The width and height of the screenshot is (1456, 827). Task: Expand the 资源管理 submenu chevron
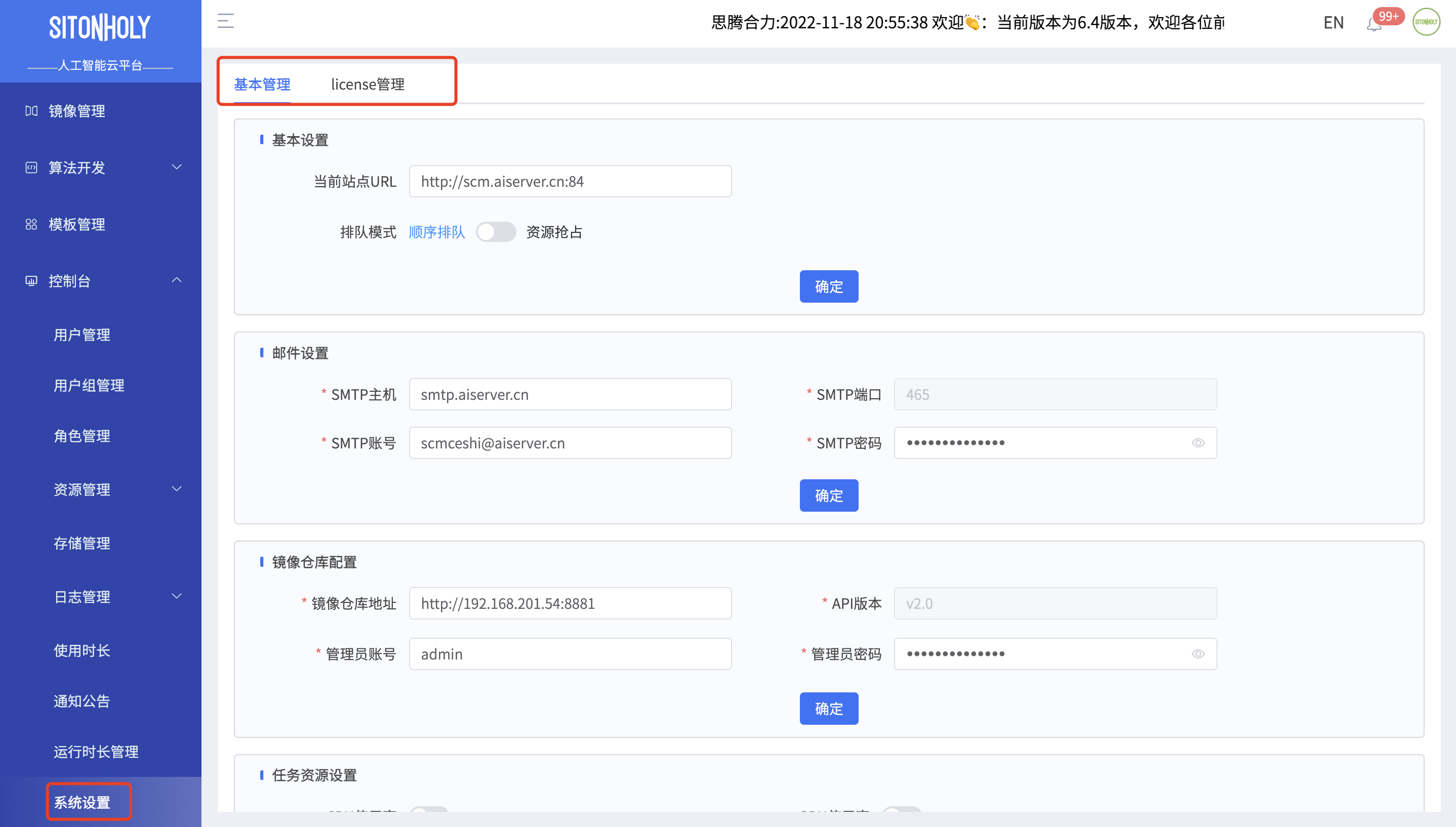(x=177, y=489)
